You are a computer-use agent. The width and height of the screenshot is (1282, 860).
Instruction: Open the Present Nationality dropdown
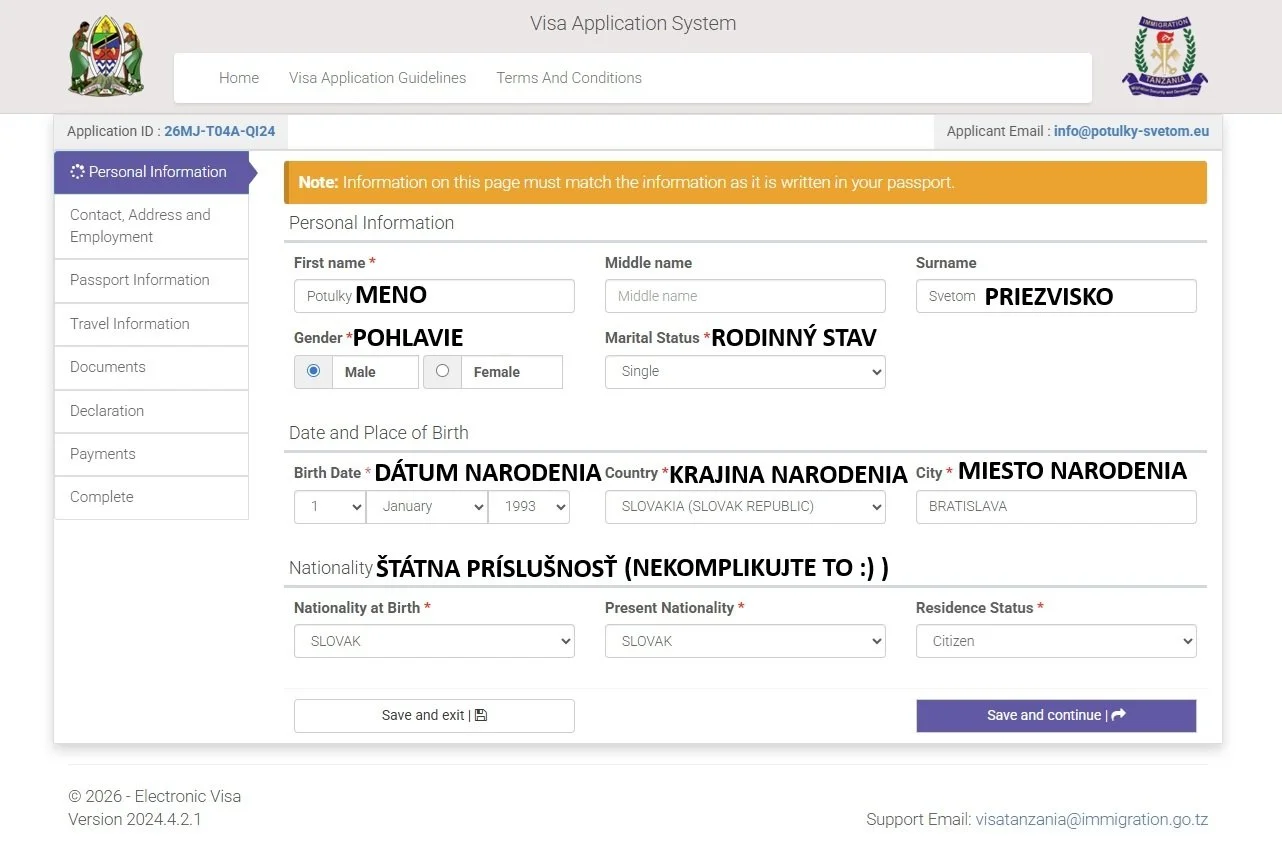(x=745, y=641)
